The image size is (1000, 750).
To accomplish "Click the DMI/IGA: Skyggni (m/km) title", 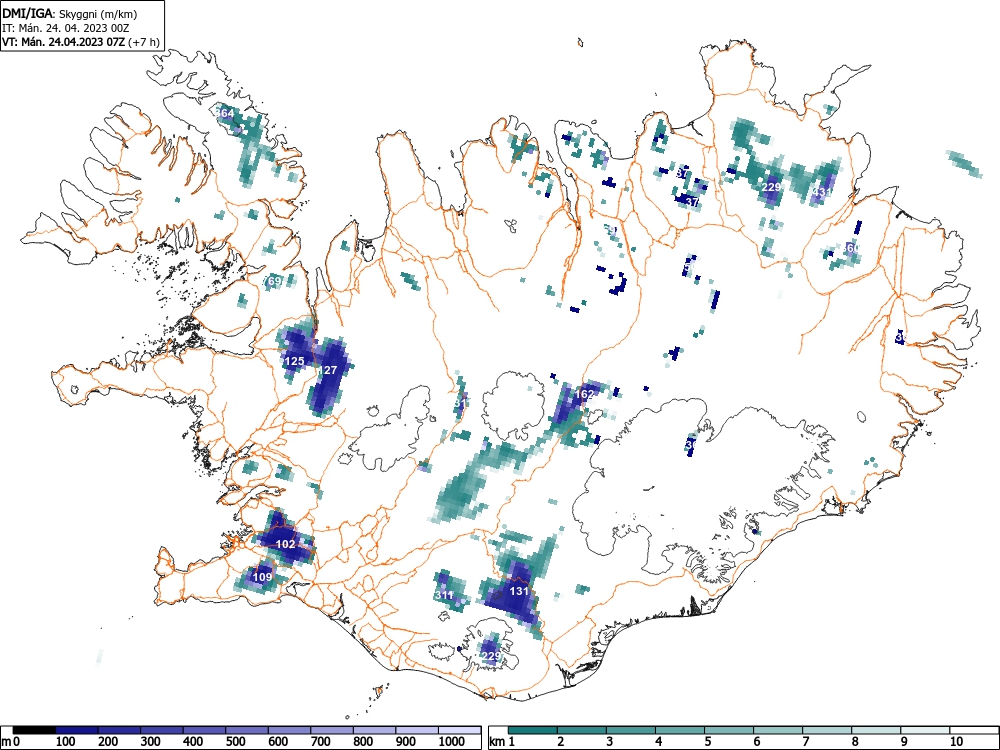I will [70, 13].
